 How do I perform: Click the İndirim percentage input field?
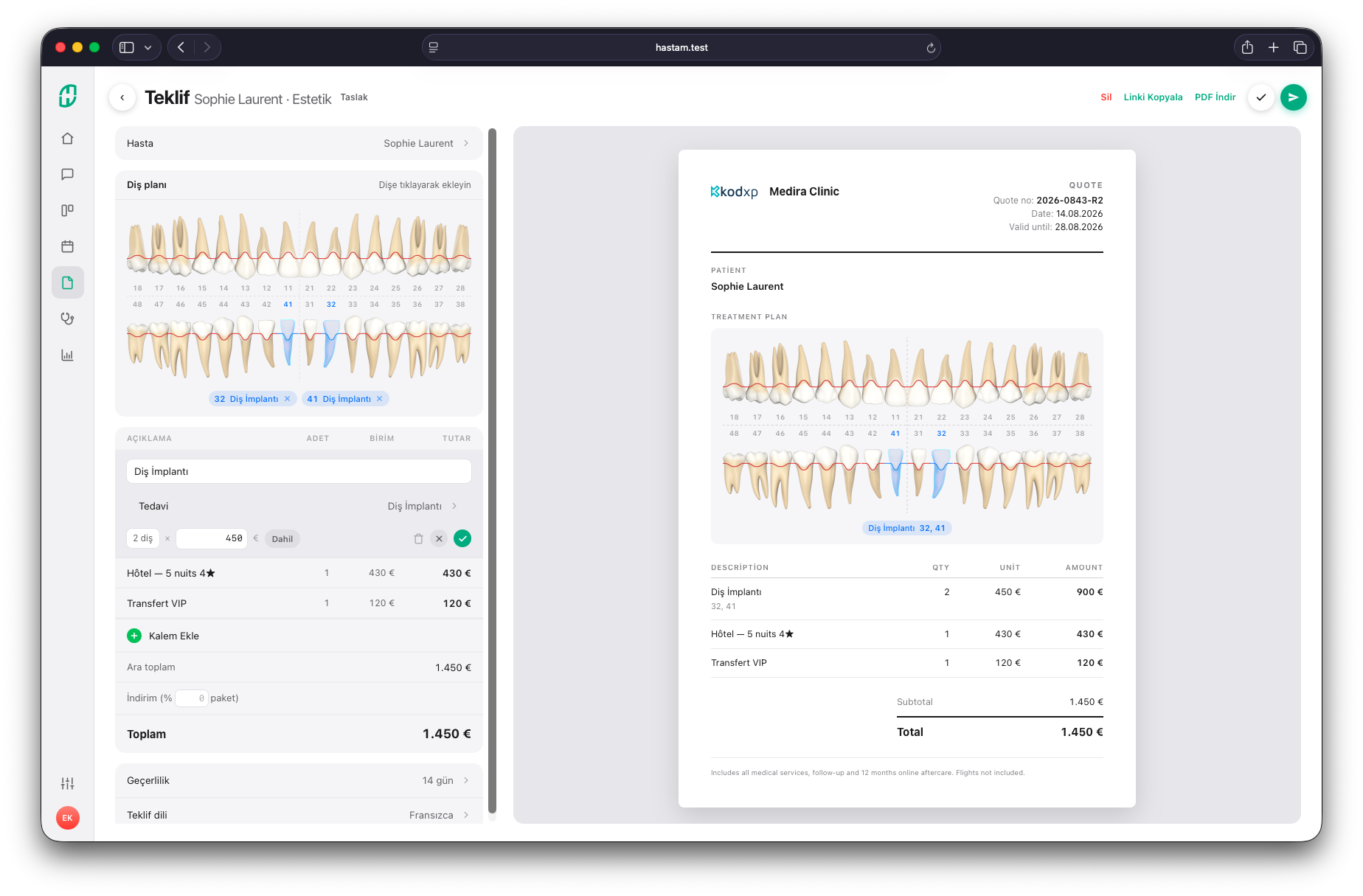point(191,698)
